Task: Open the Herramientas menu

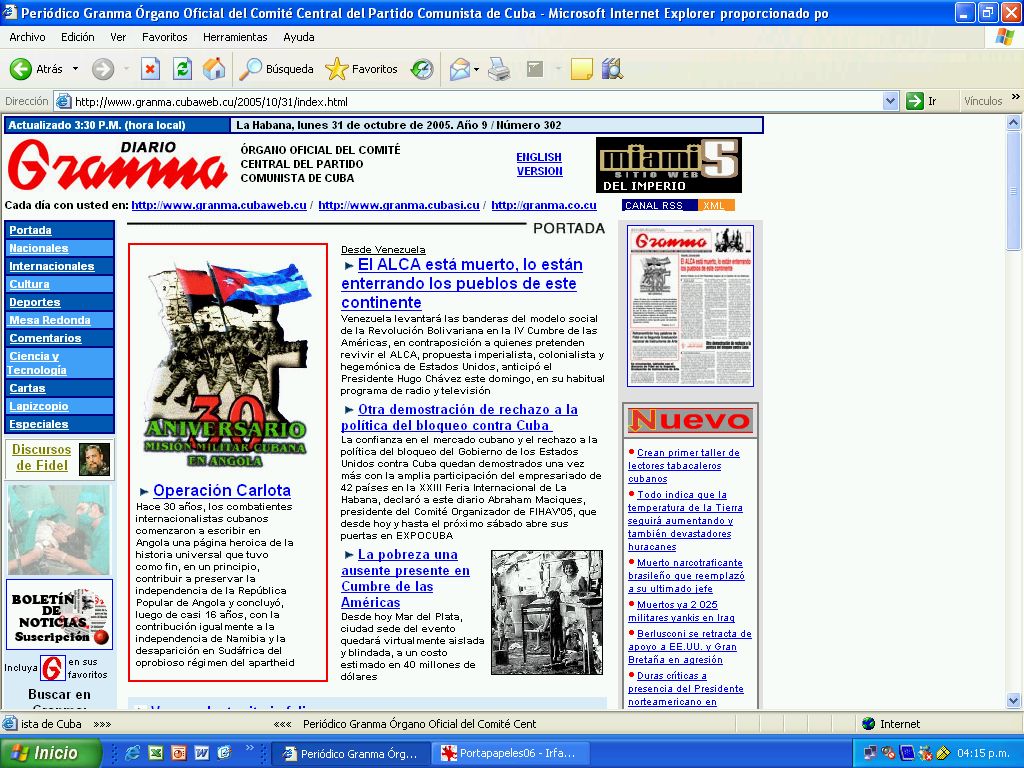Action: 235,37
